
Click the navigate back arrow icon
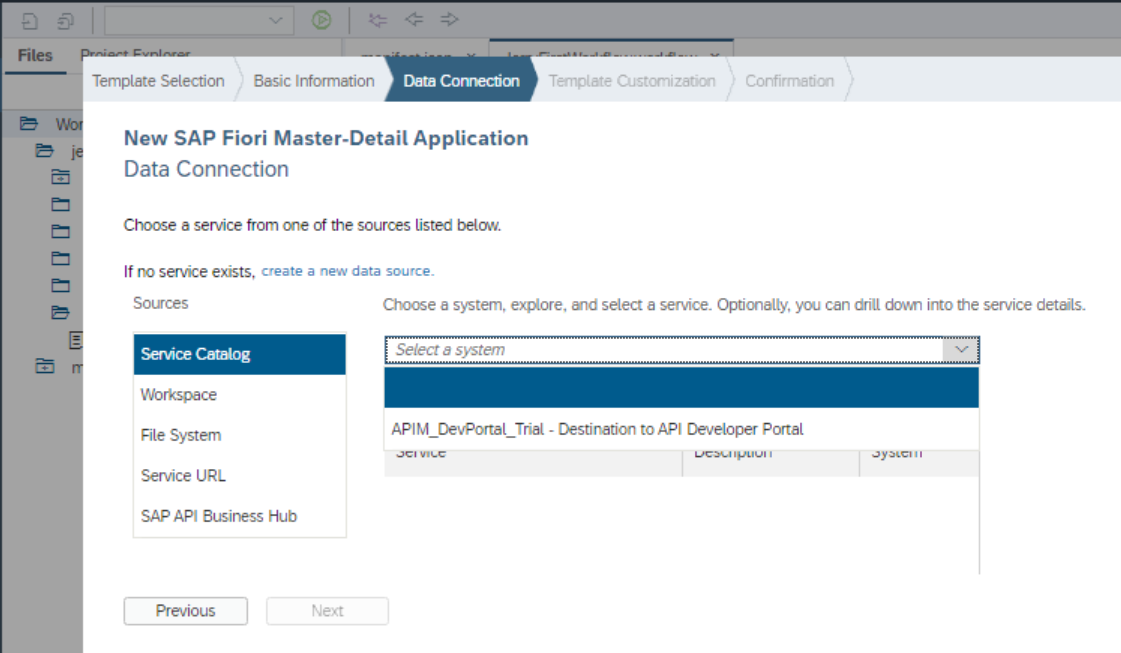coord(414,19)
